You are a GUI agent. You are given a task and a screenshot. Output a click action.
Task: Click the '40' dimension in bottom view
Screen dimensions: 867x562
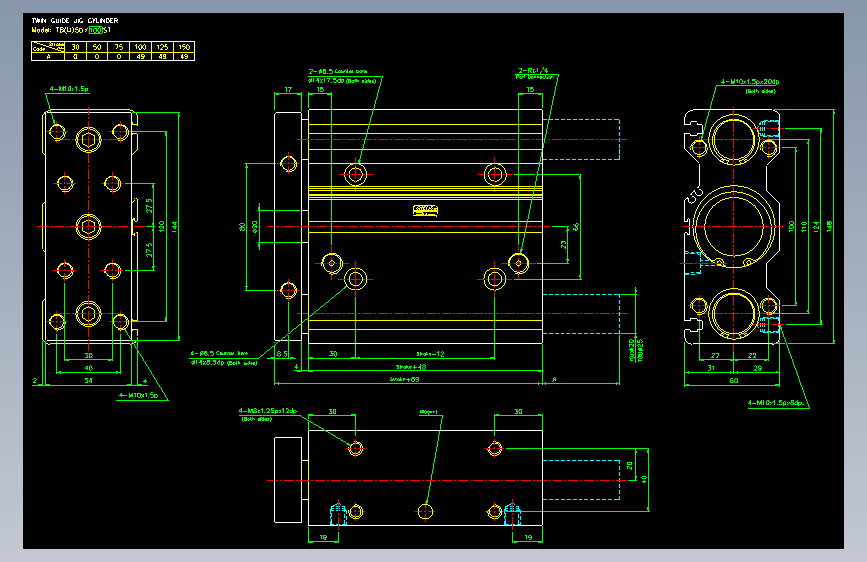[643, 478]
